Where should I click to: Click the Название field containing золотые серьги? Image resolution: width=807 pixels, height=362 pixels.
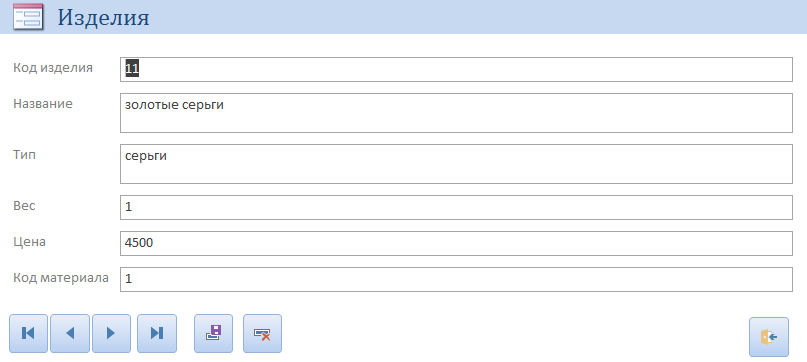[x=456, y=113]
